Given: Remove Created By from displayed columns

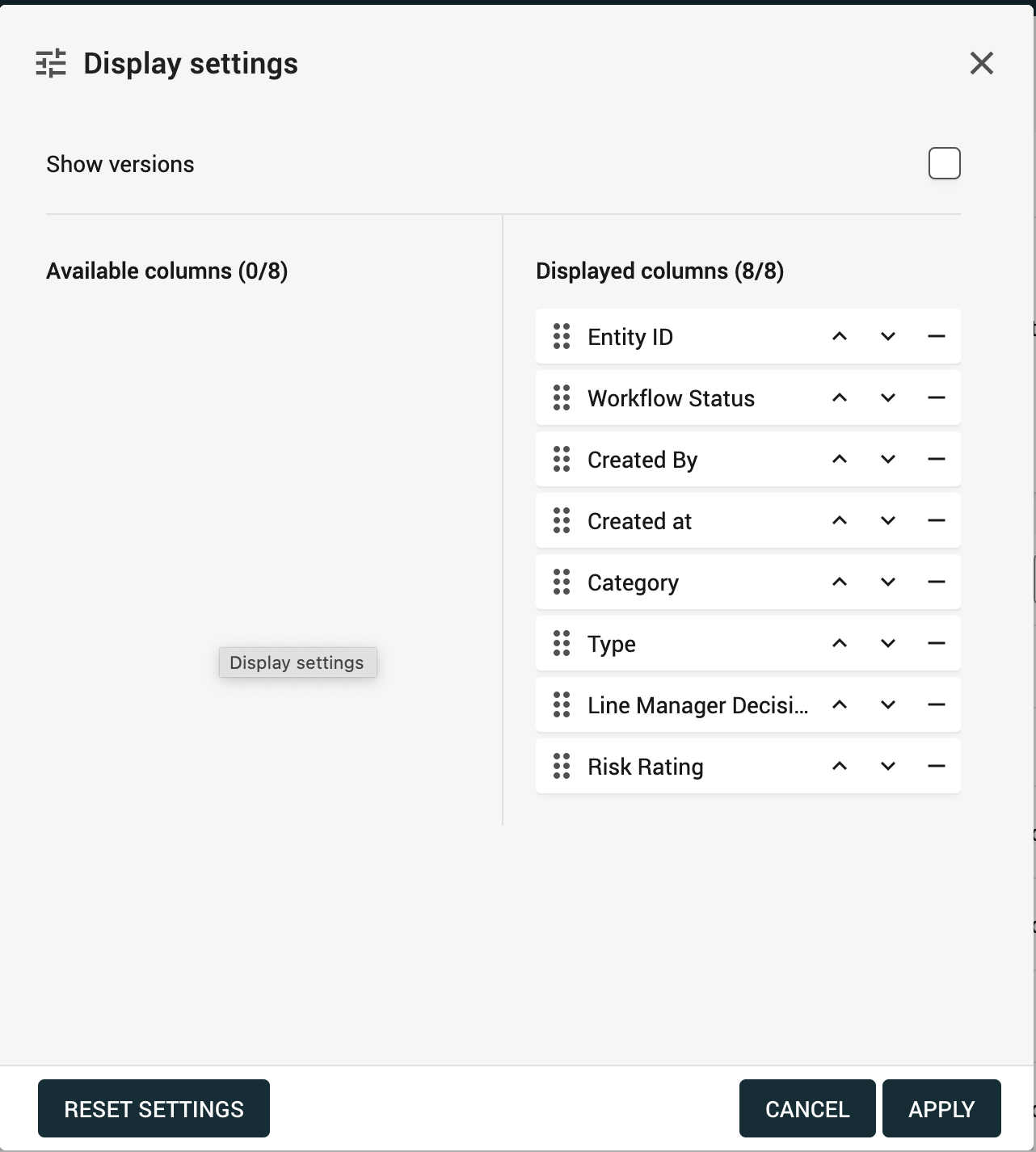Looking at the screenshot, I should tap(937, 459).
